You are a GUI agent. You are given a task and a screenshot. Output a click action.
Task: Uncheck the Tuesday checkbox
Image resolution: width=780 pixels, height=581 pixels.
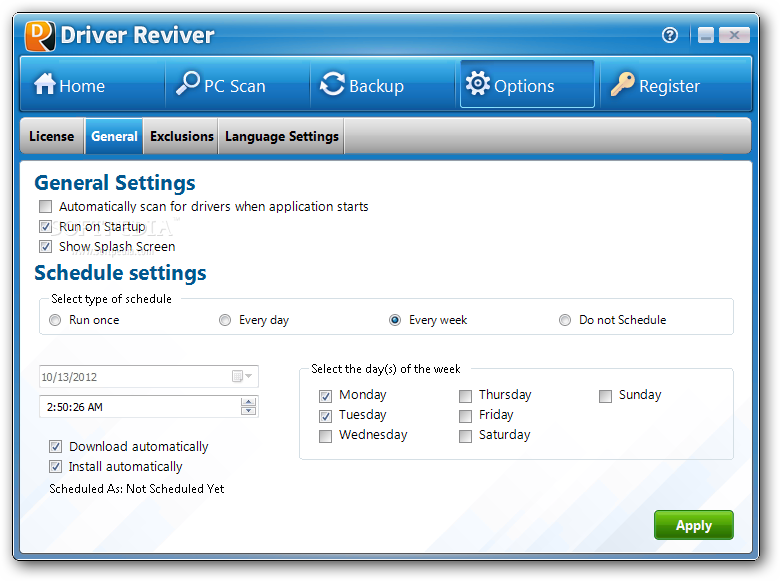(325, 416)
